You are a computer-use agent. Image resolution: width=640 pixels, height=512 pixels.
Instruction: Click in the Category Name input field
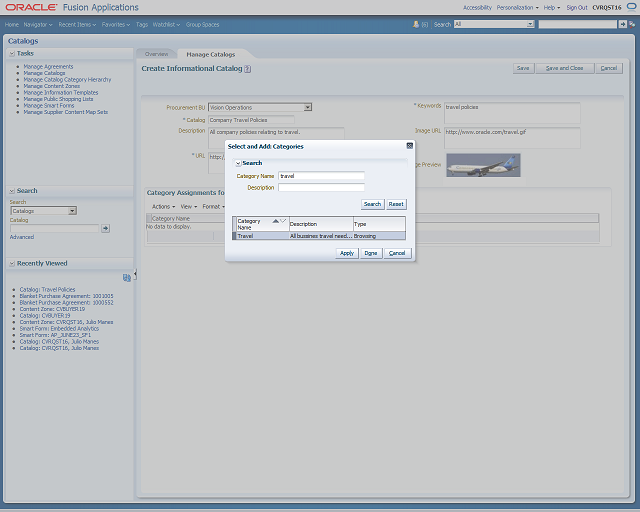321,176
